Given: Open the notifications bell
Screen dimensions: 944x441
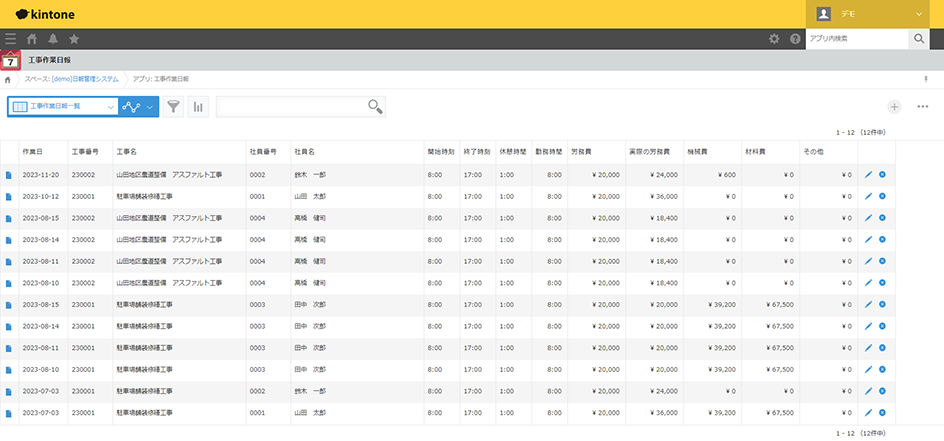Looking at the screenshot, I should click(53, 39).
